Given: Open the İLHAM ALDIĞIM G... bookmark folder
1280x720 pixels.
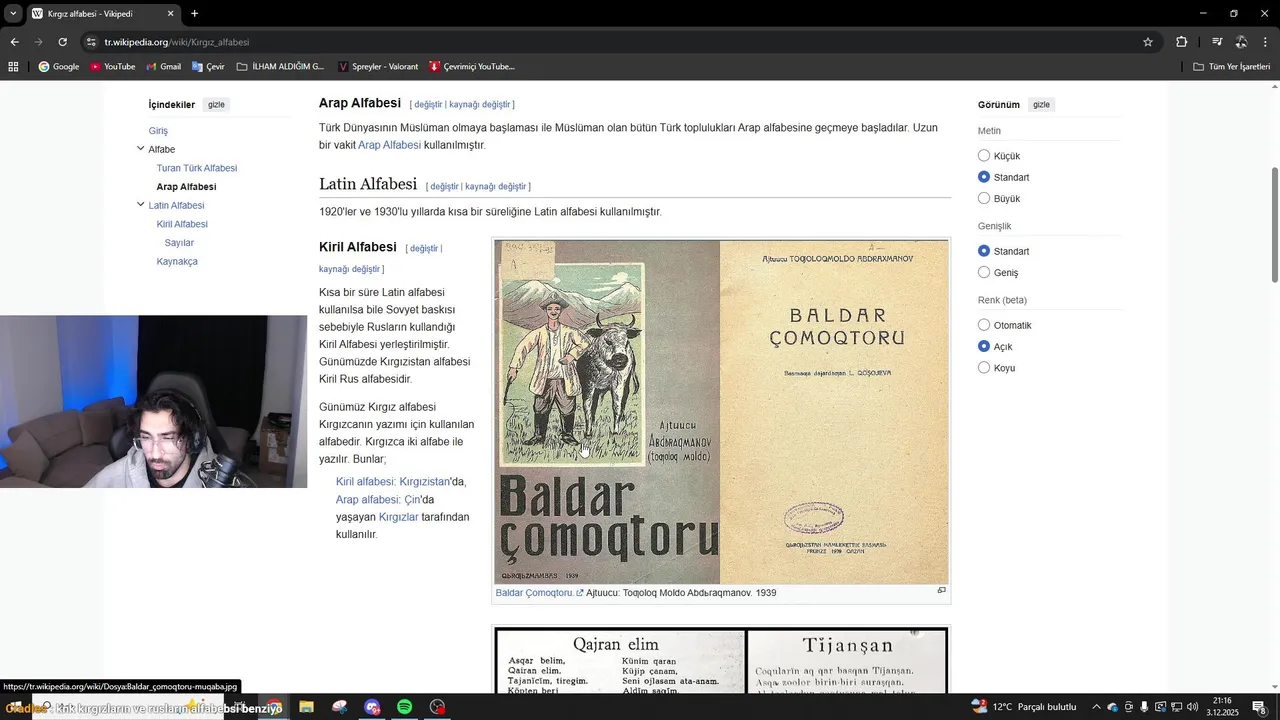Looking at the screenshot, I should tap(280, 67).
